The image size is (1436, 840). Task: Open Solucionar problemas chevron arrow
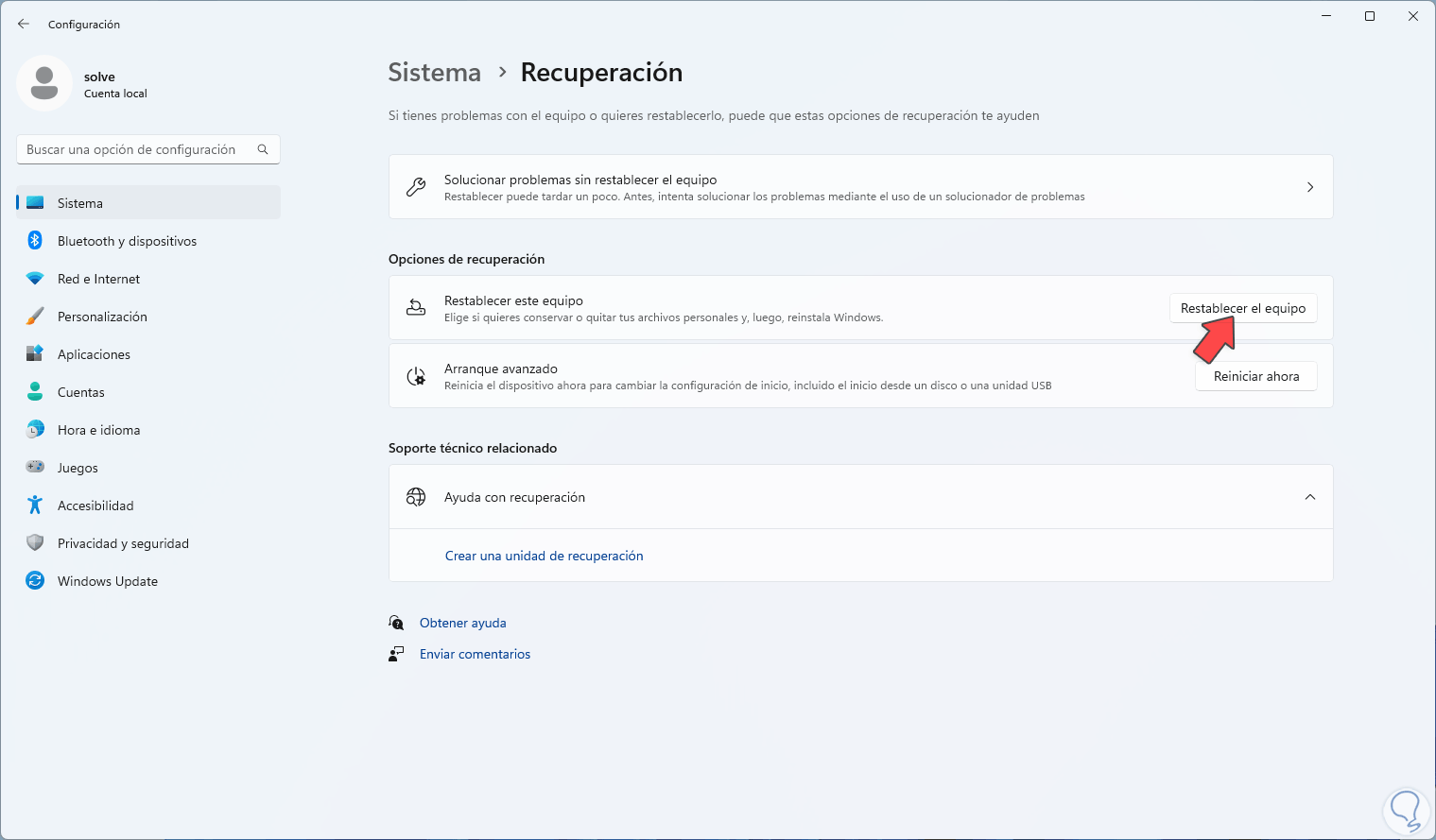pyautogui.click(x=1309, y=187)
